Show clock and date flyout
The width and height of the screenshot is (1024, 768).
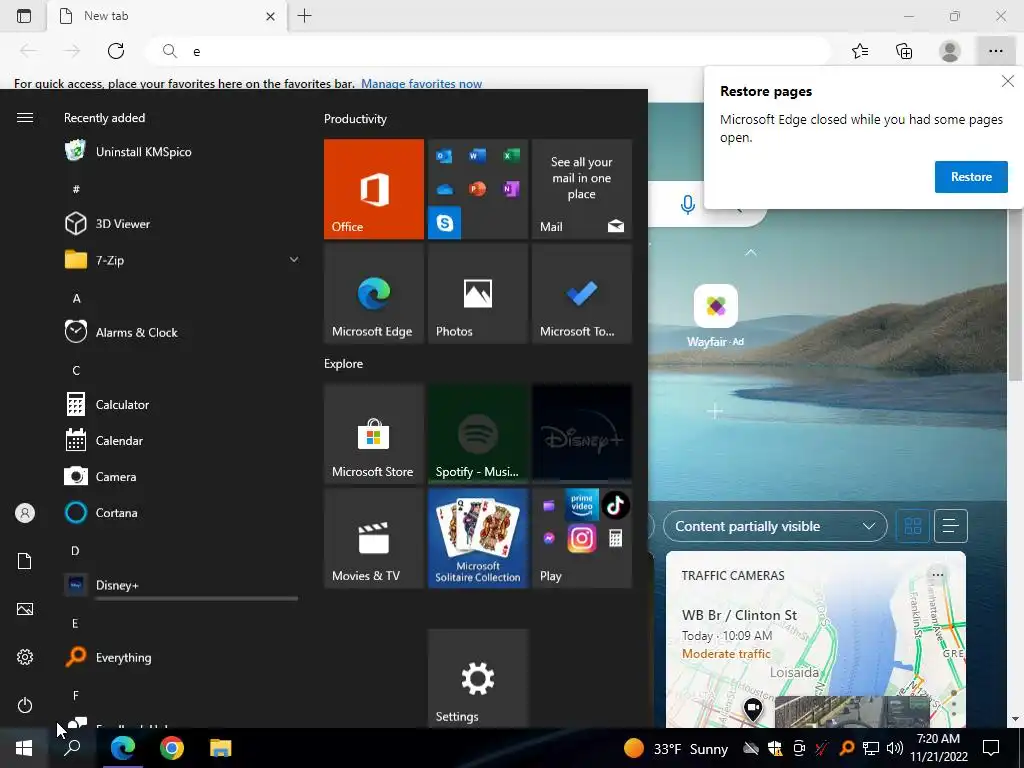tap(938, 748)
